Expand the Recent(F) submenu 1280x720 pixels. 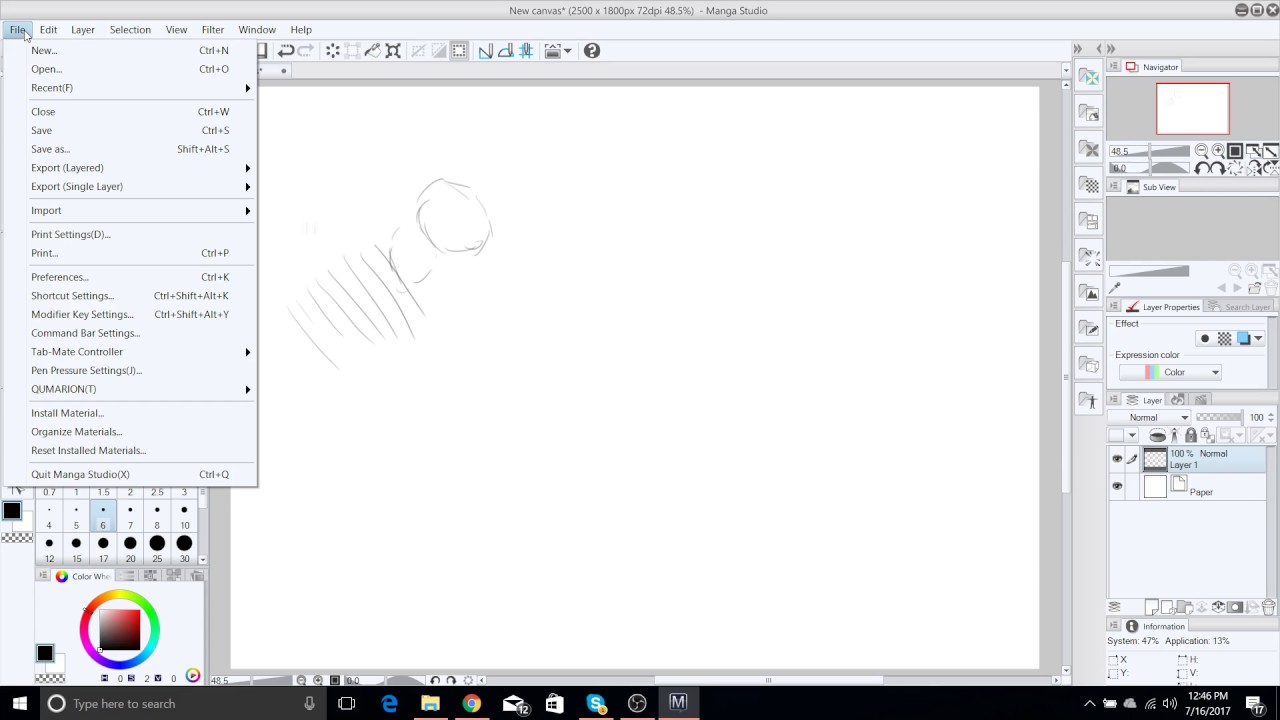(130, 88)
